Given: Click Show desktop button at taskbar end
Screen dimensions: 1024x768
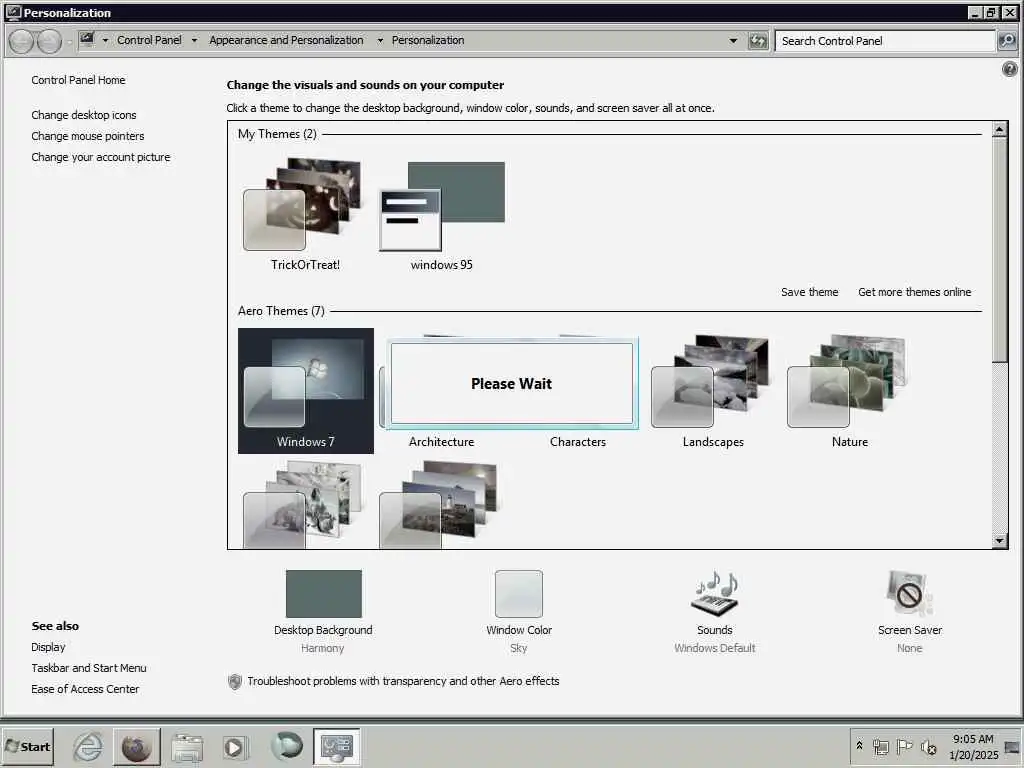Looking at the screenshot, I should coord(1013,746).
